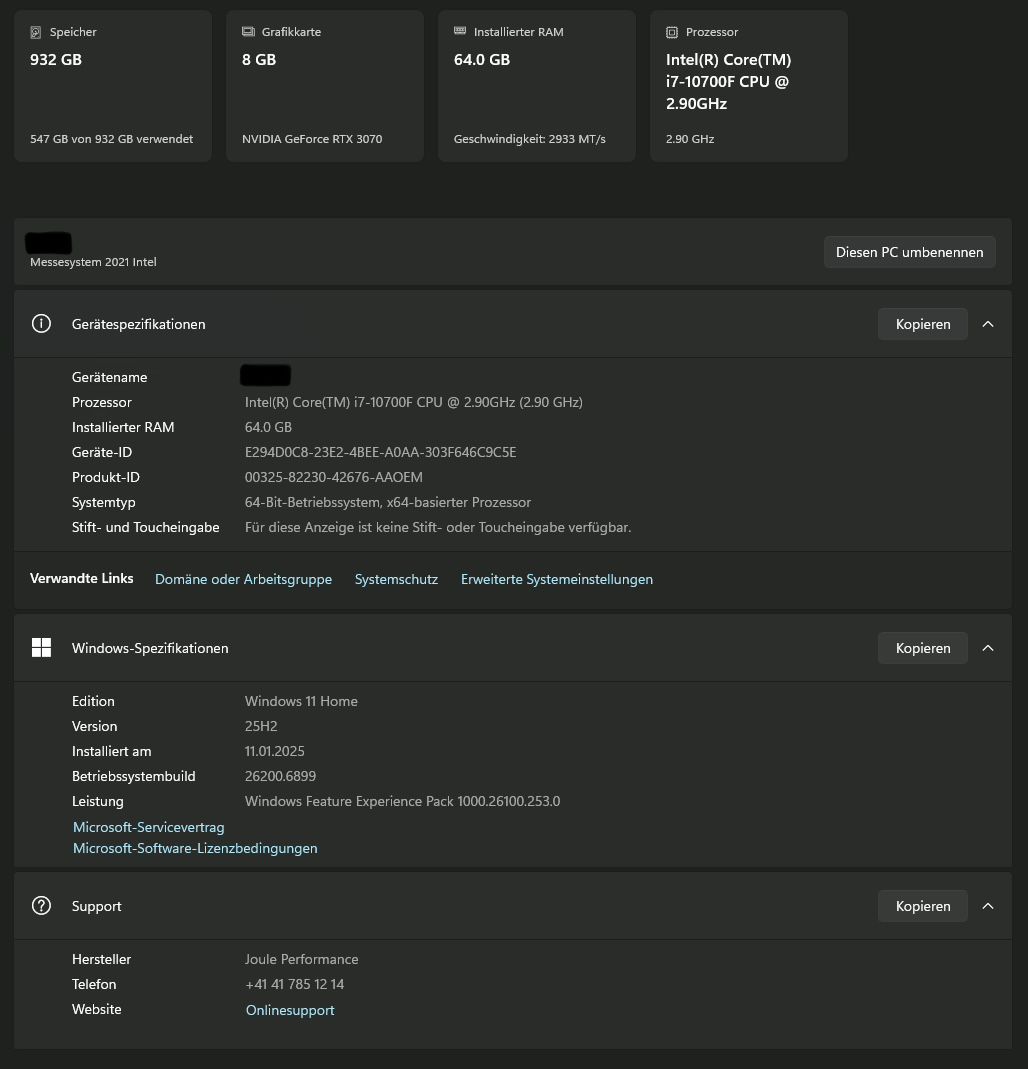
Task: Click the Verwandte Links label
Action: pyautogui.click(x=82, y=578)
